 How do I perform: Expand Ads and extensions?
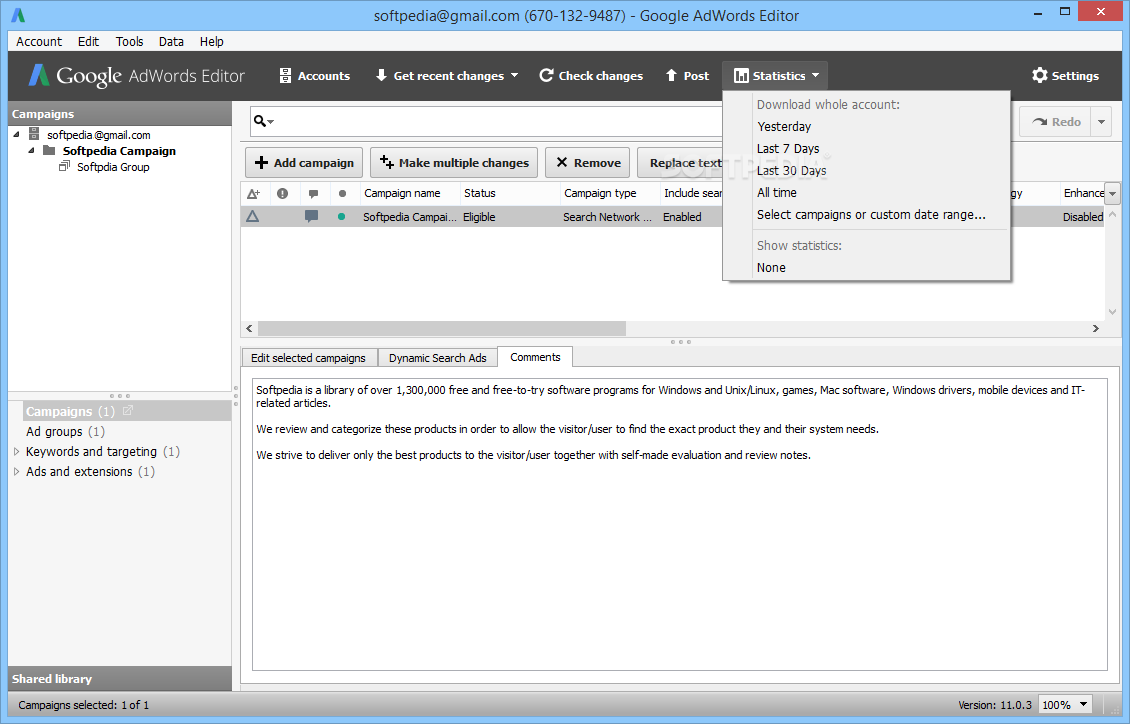[17, 472]
